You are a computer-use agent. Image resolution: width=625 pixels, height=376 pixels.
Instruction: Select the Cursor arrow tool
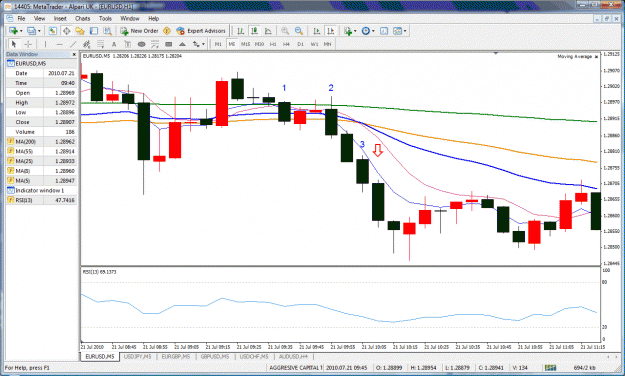point(14,44)
